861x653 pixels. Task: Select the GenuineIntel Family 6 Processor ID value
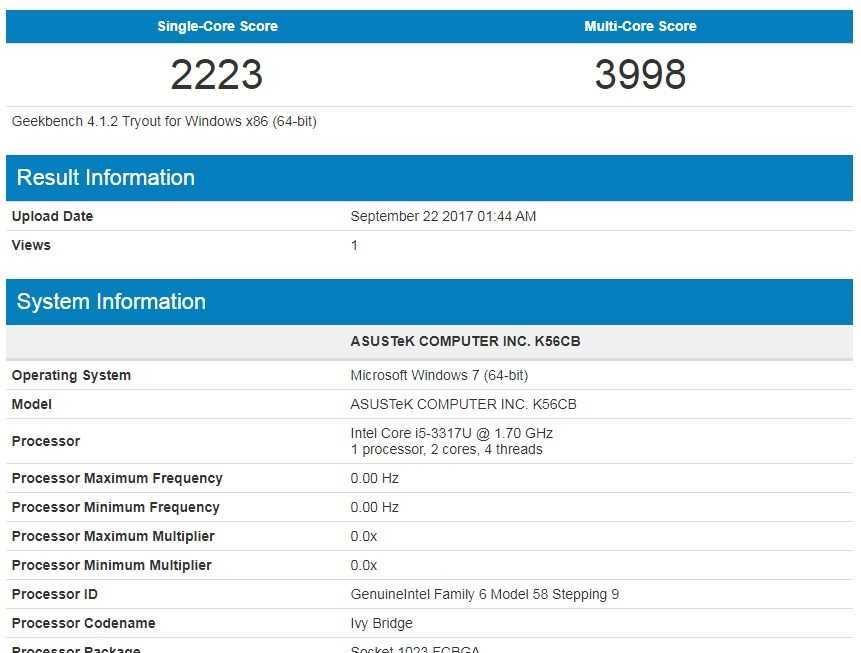pos(484,594)
